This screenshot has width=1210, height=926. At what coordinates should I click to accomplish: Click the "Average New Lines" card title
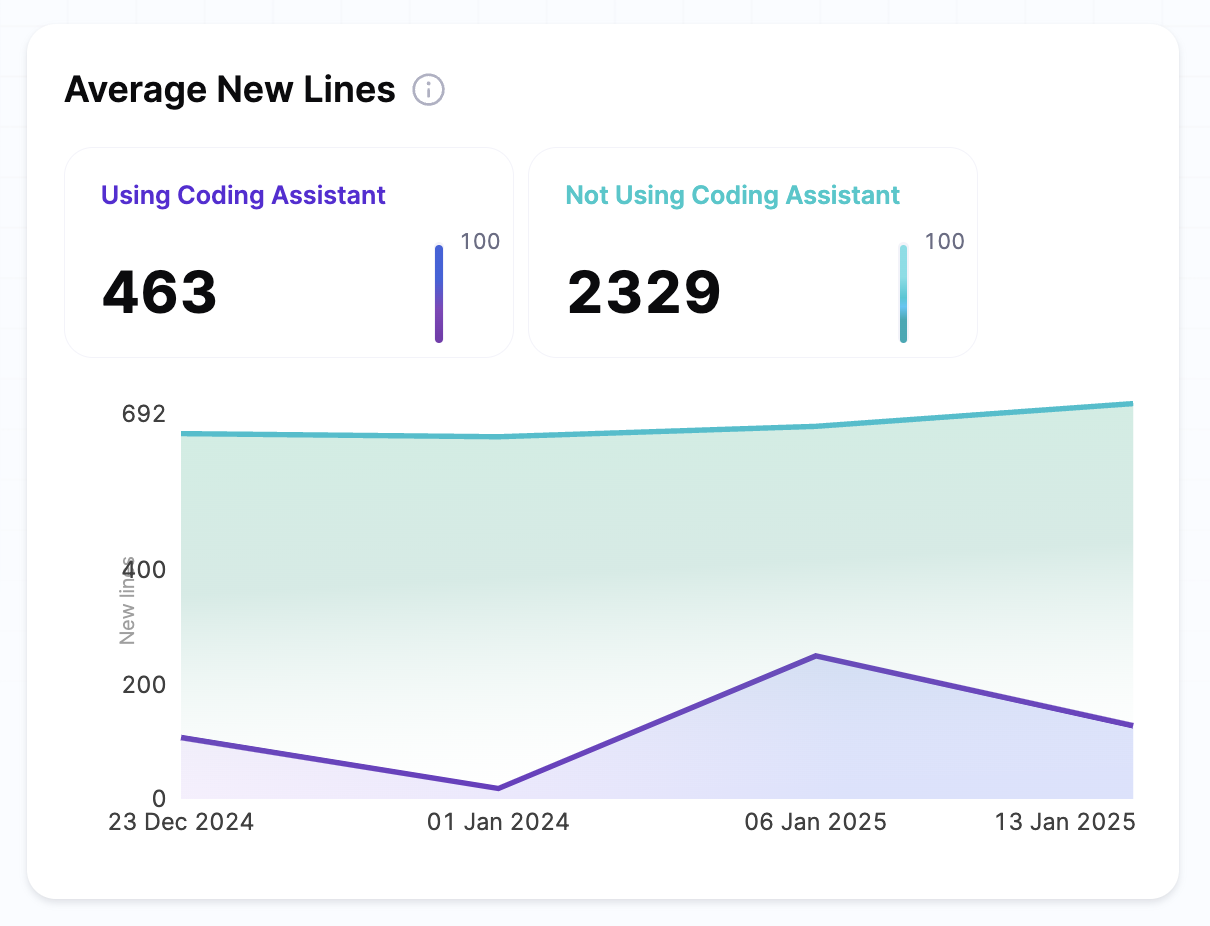230,90
